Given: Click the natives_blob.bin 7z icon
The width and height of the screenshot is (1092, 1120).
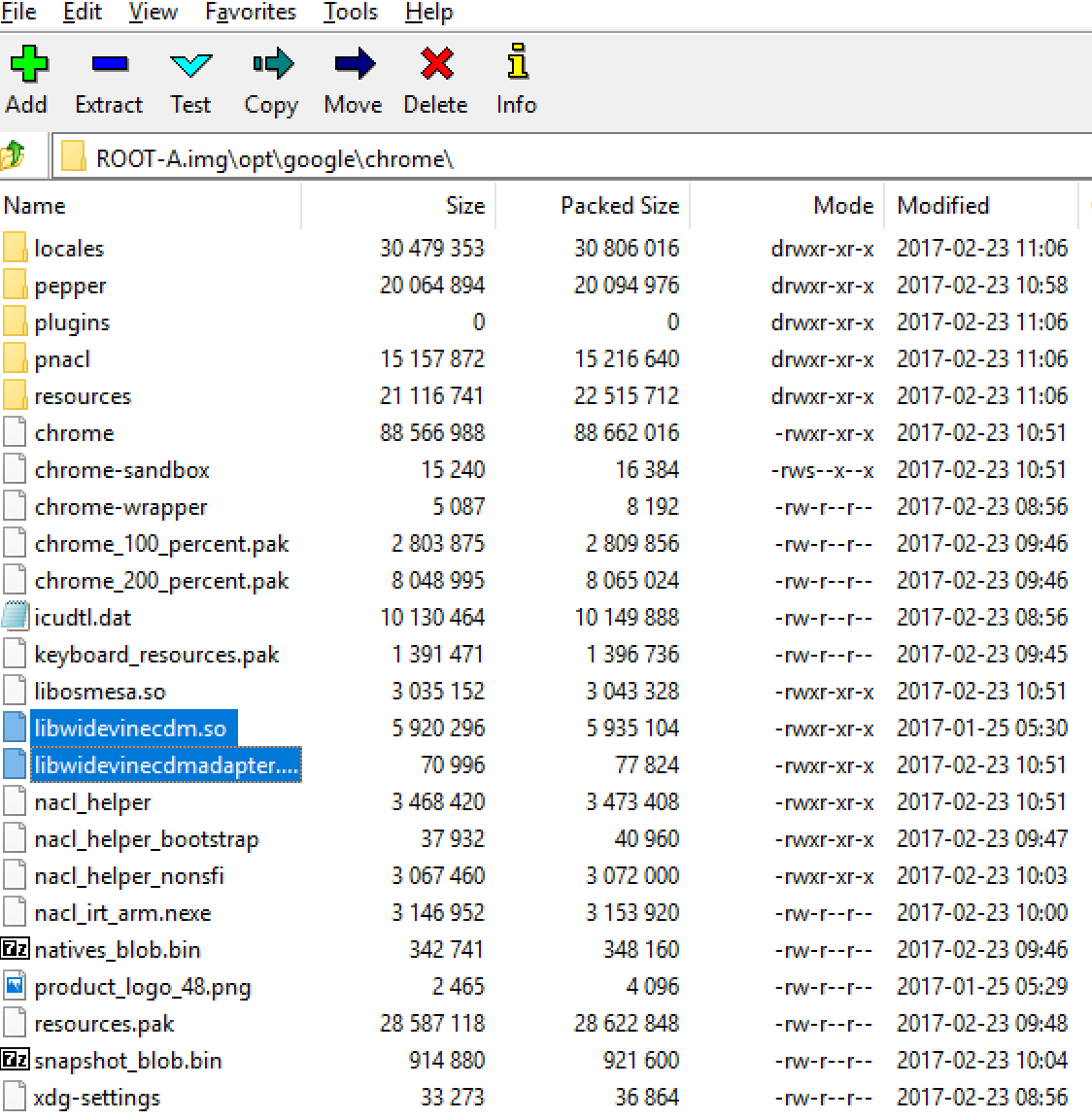Looking at the screenshot, I should 15,949.
